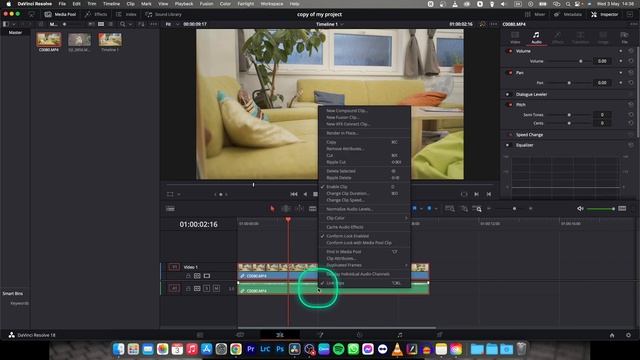640x360 pixels.
Task: Reset the Pitch section parameters
Action: point(631,104)
